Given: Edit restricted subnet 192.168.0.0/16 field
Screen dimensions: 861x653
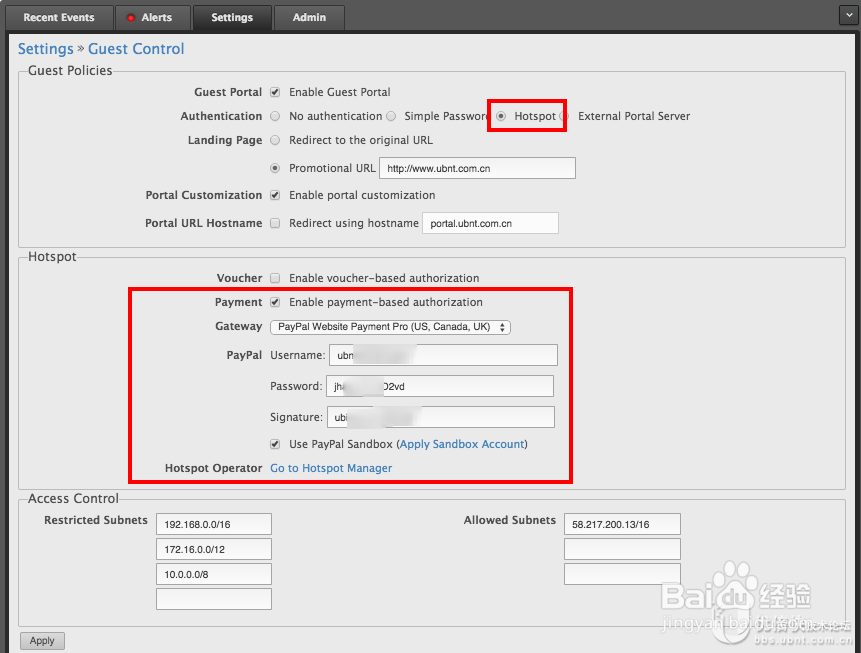Looking at the screenshot, I should [x=214, y=524].
